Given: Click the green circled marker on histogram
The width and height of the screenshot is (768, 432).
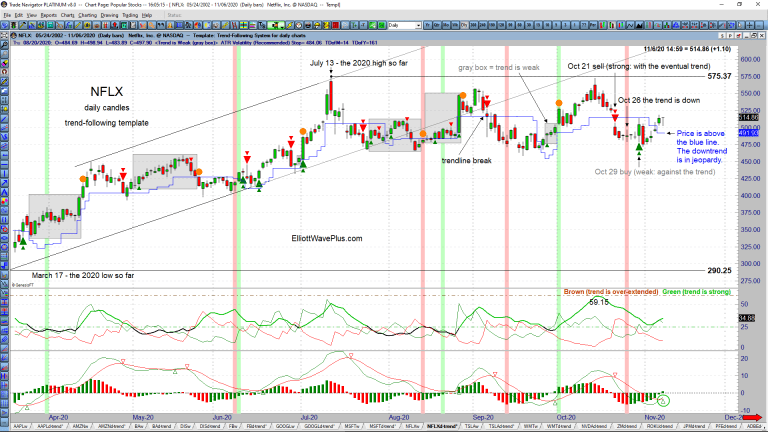Looking at the screenshot, I should (663, 401).
